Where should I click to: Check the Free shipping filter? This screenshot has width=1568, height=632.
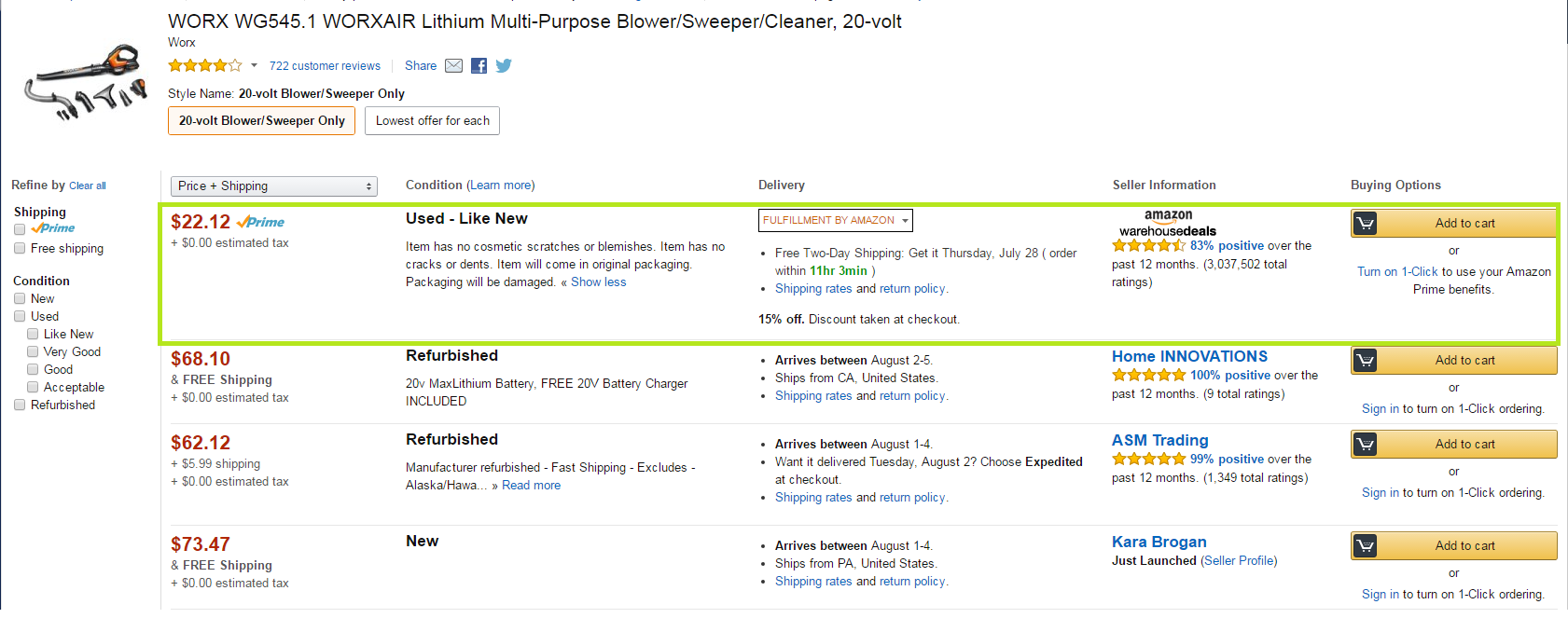click(x=20, y=249)
